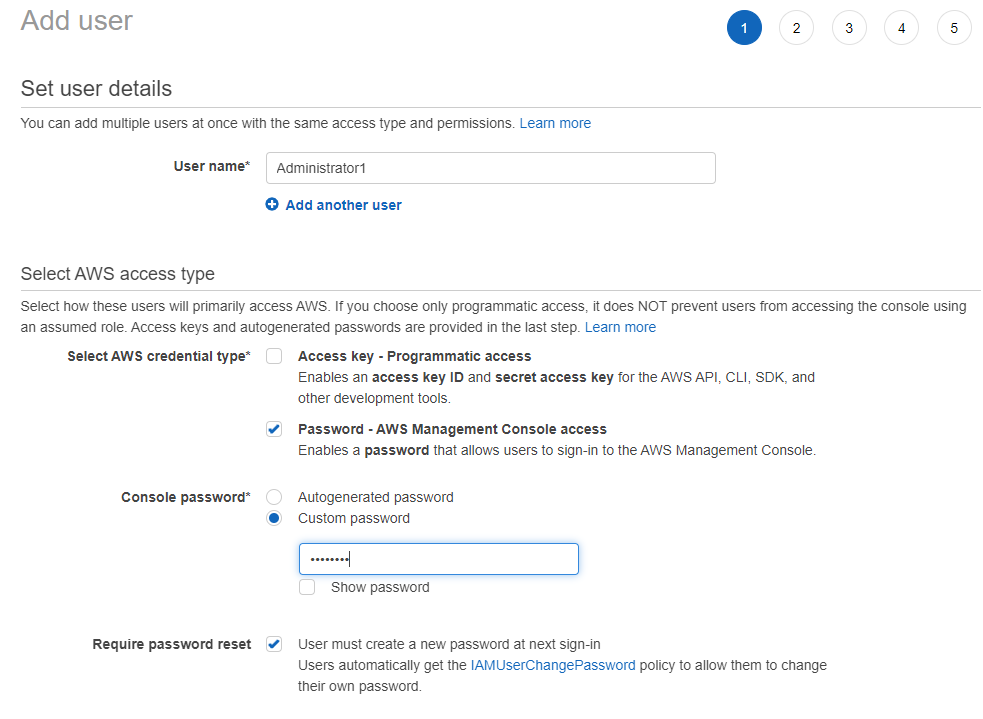Click the Access key - Programmatic access label

click(x=414, y=356)
